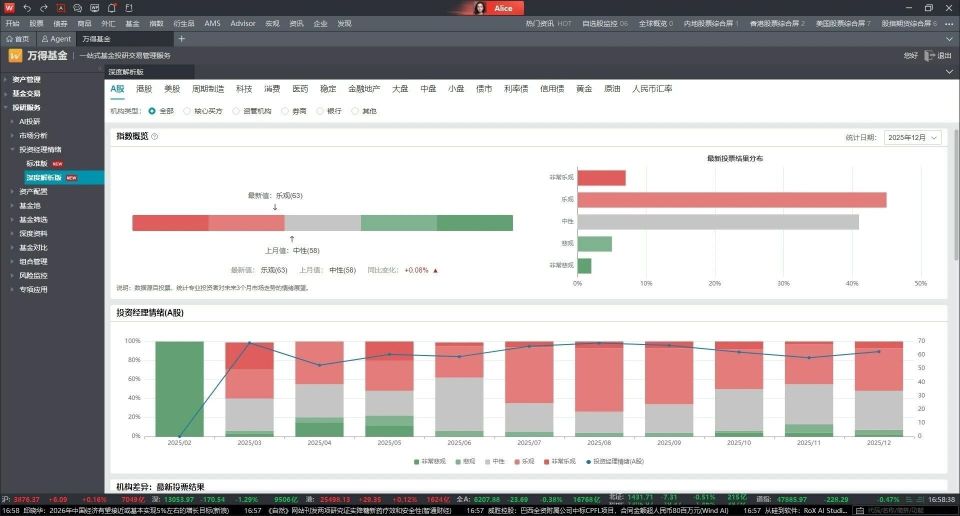Click the Agent tab
Screen dimensions: 960x516
click(x=56, y=39)
